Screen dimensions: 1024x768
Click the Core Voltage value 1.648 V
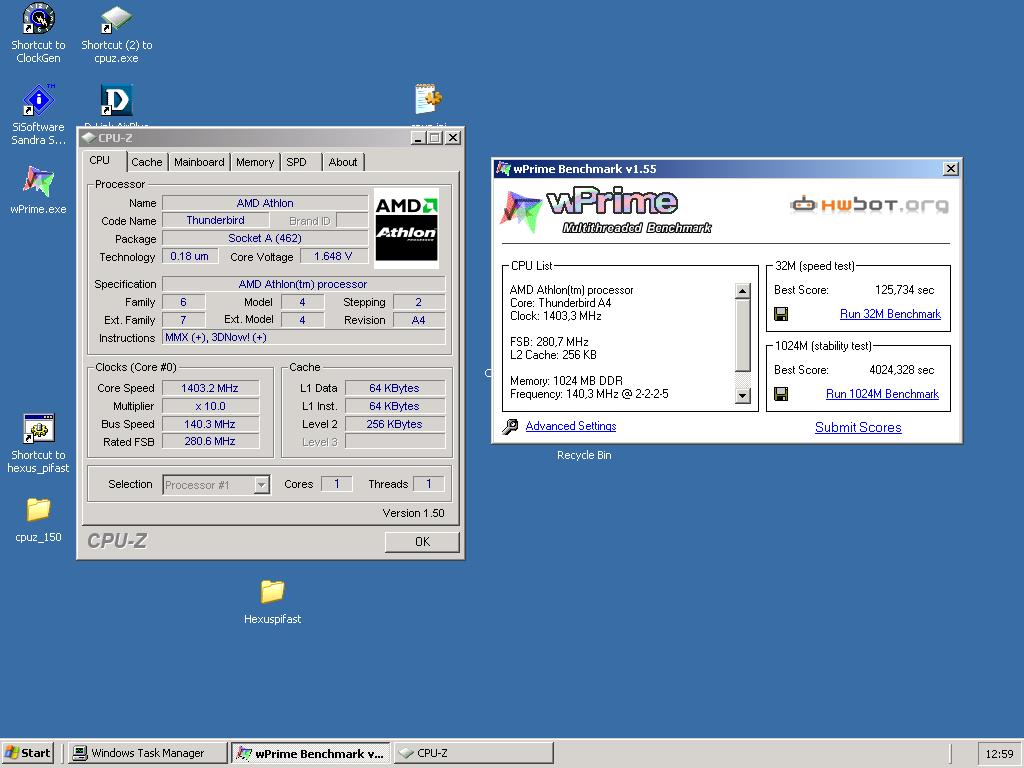[x=333, y=256]
